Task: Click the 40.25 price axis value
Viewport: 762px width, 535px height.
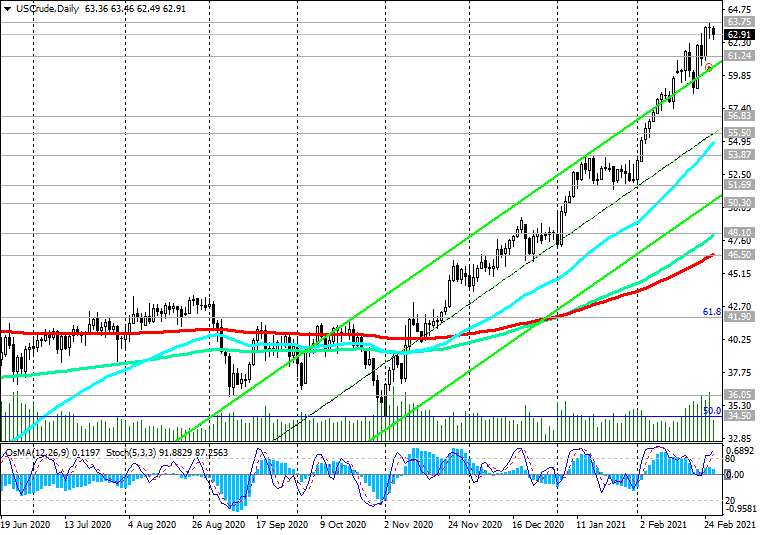Action: (x=739, y=339)
